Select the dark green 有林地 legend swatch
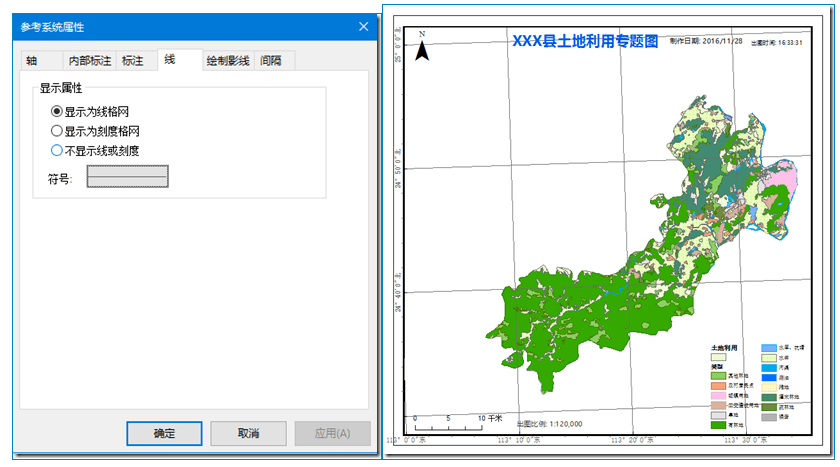 pyautogui.click(x=718, y=425)
